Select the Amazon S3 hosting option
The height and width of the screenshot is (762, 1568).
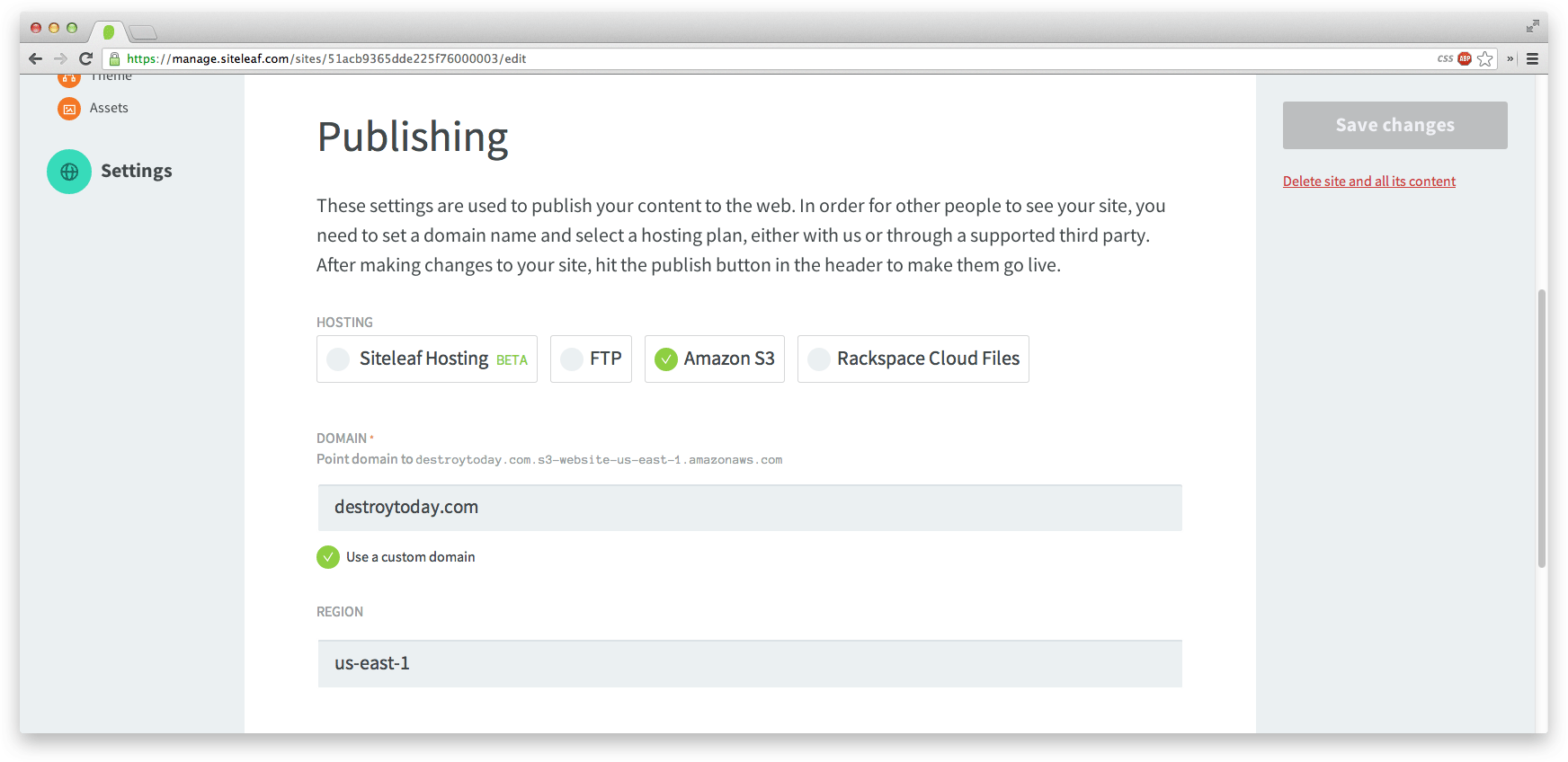[x=715, y=359]
